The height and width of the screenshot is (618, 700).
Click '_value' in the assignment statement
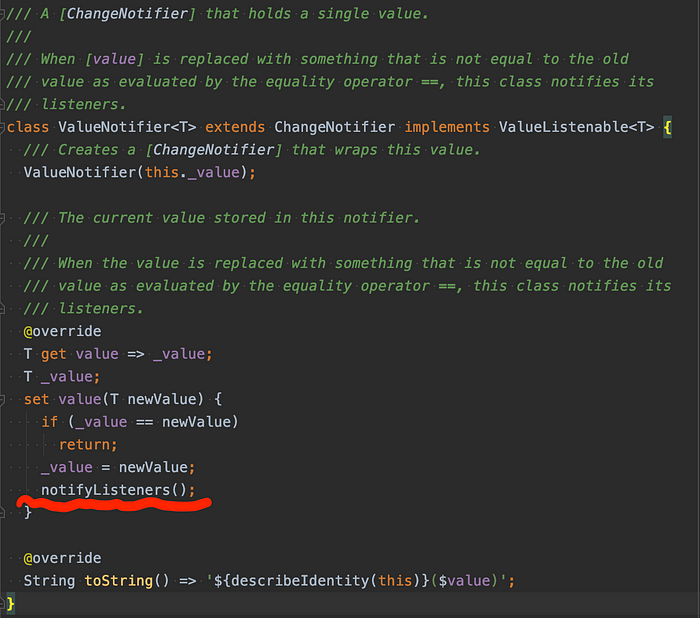(67, 469)
